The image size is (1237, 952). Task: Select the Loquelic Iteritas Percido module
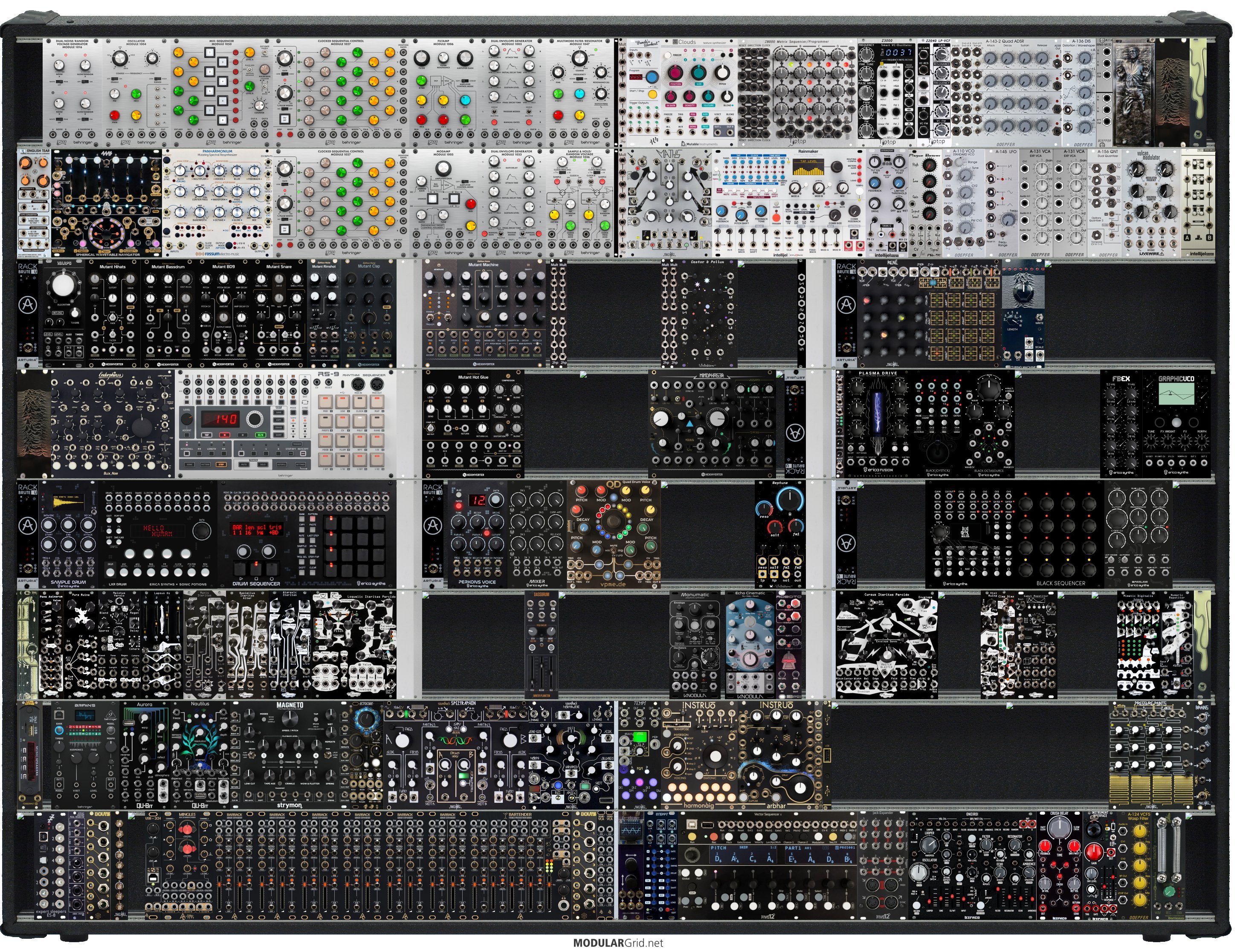point(354,645)
